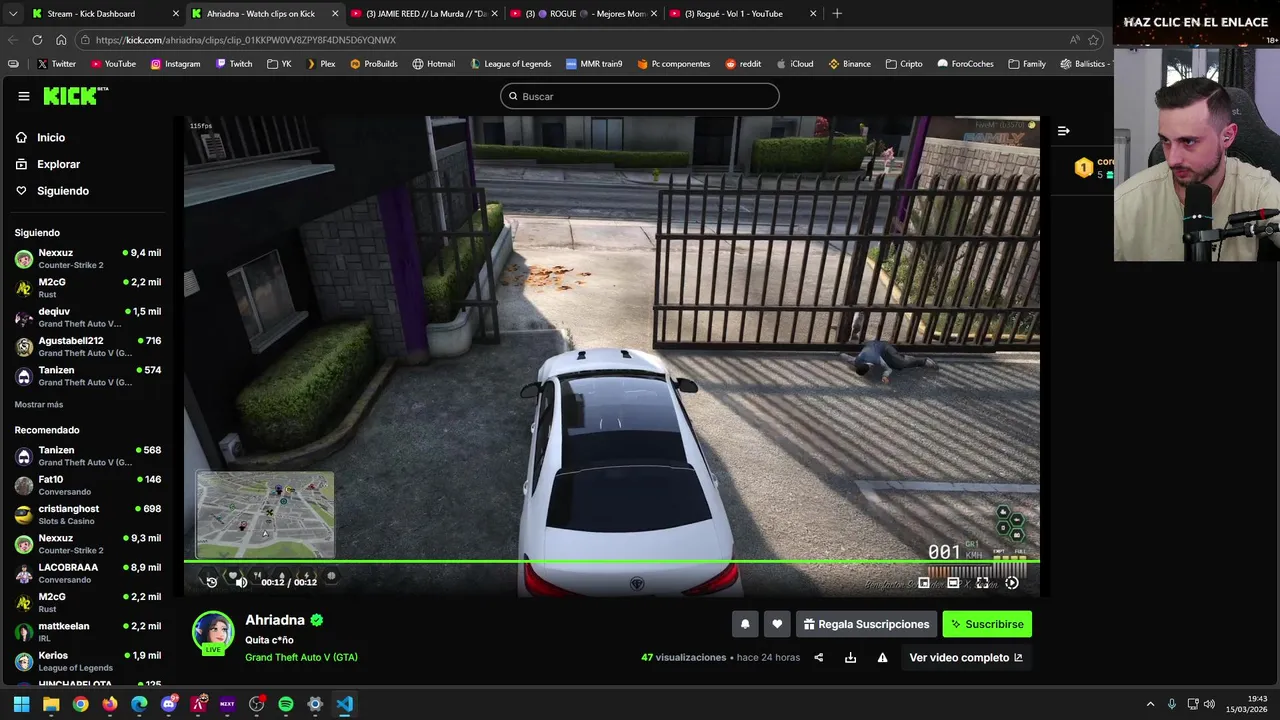Viewport: 1280px width, 720px height.
Task: Switch to ROGUE Mejores Mom tab
Action: [x=583, y=13]
